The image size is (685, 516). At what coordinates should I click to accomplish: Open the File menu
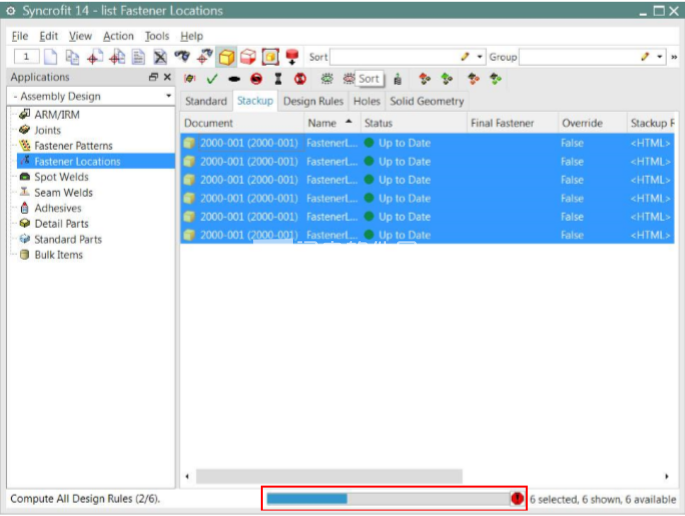(x=20, y=36)
